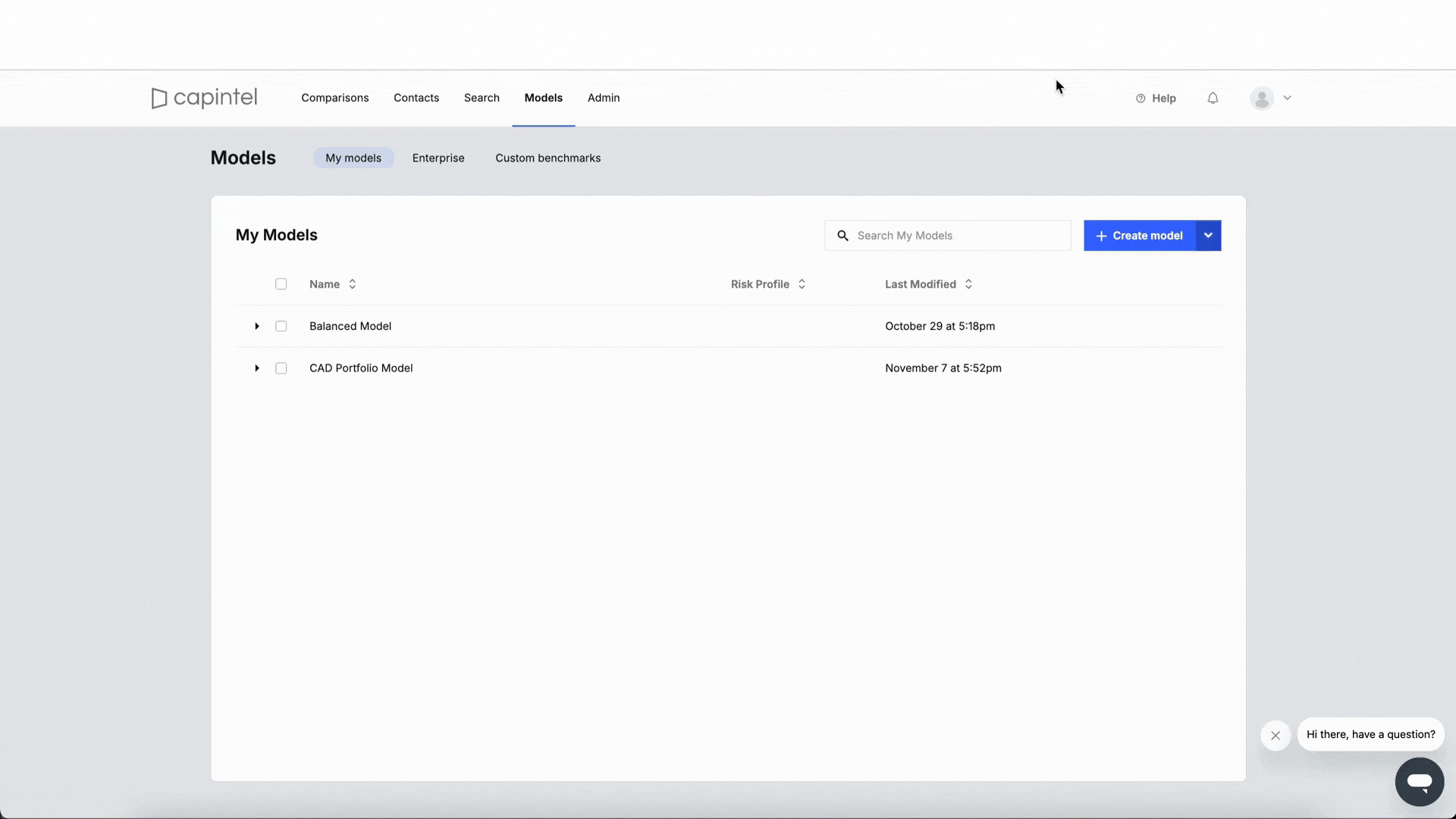The width and height of the screenshot is (1456, 819).
Task: Sort the table by Last Modified
Action: (x=968, y=284)
